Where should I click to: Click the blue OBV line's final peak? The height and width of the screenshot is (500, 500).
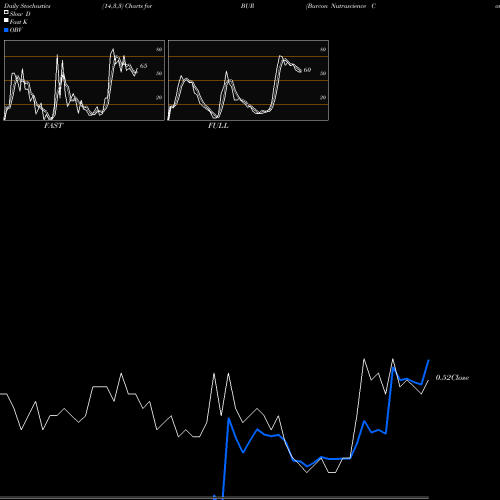(x=428, y=360)
